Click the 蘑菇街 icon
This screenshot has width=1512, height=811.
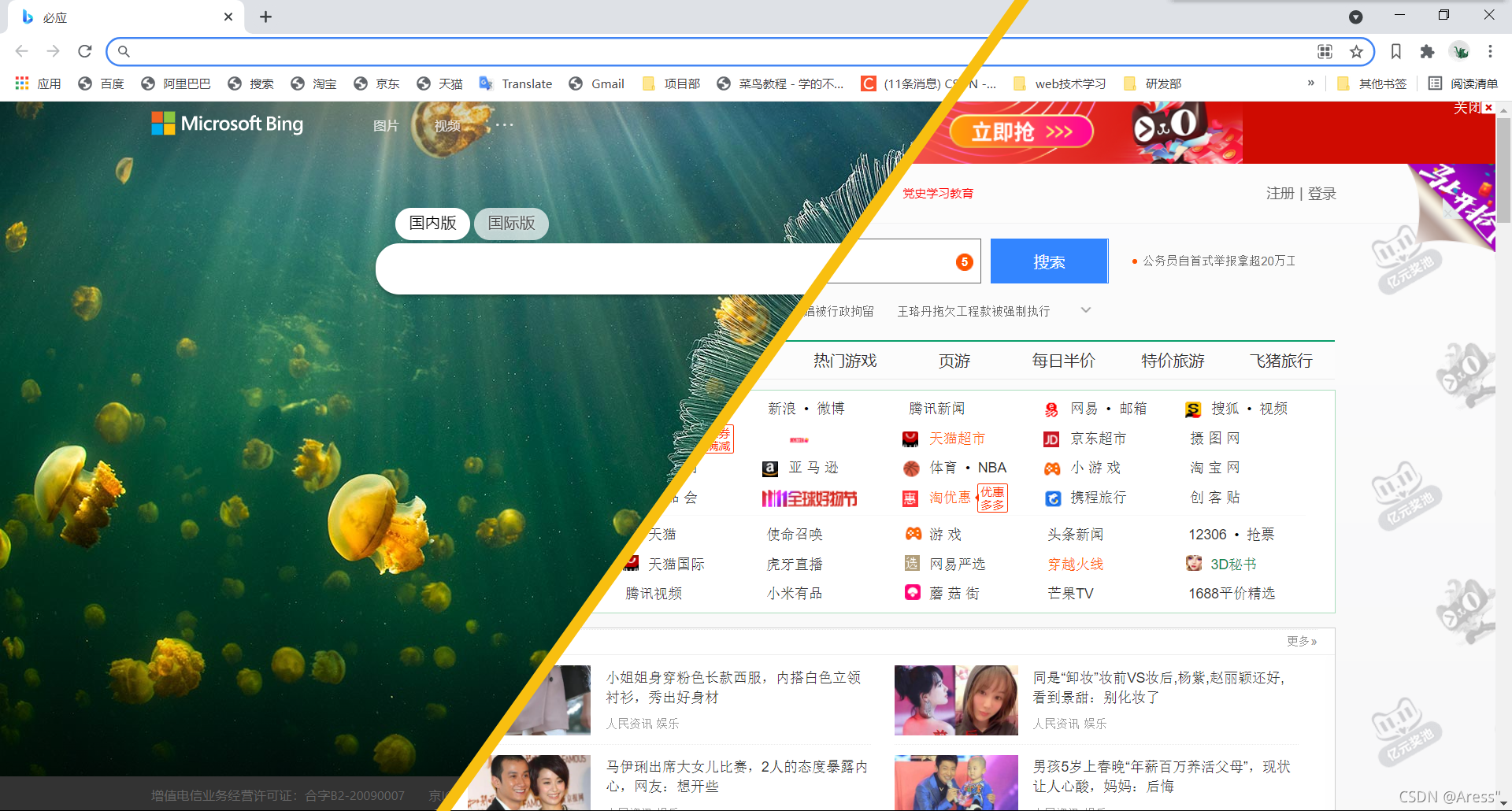point(912,592)
